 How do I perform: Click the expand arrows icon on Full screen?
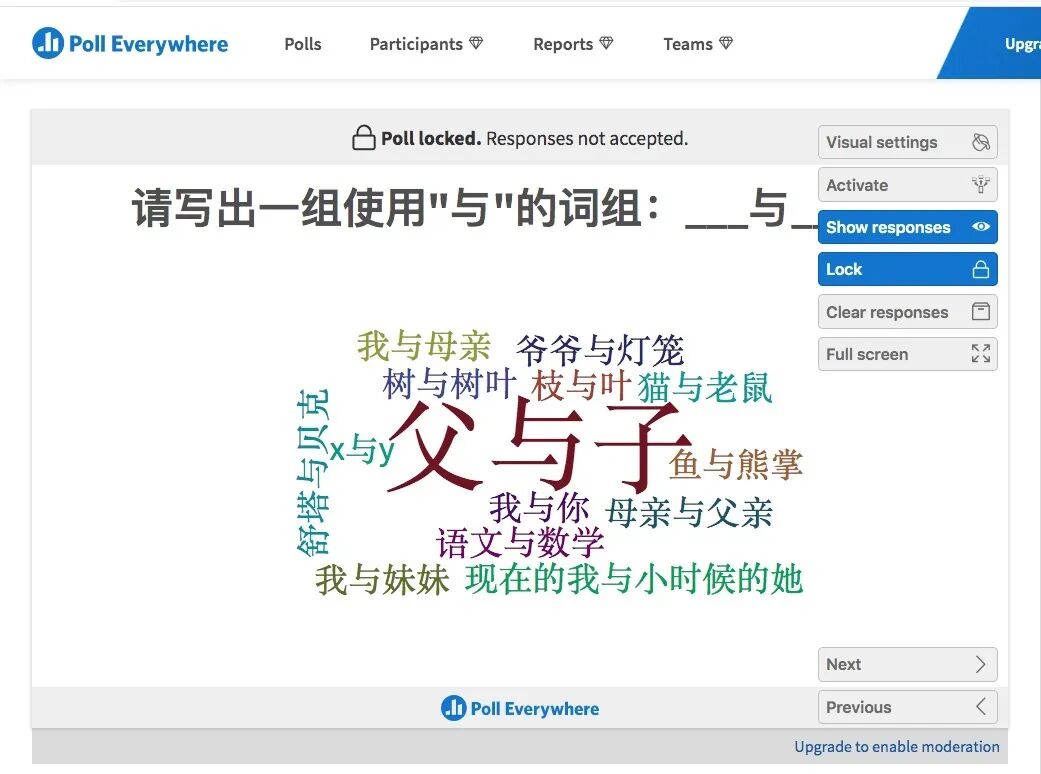[981, 354]
